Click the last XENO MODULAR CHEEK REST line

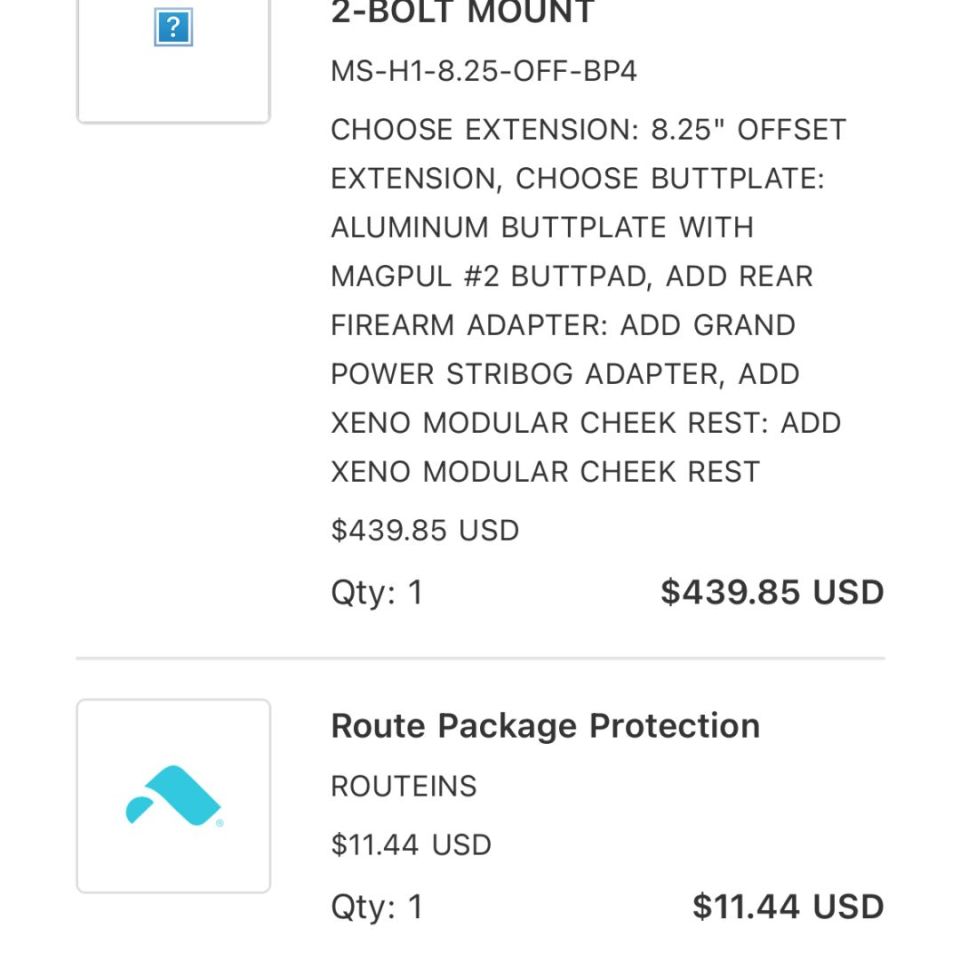[x=545, y=472]
